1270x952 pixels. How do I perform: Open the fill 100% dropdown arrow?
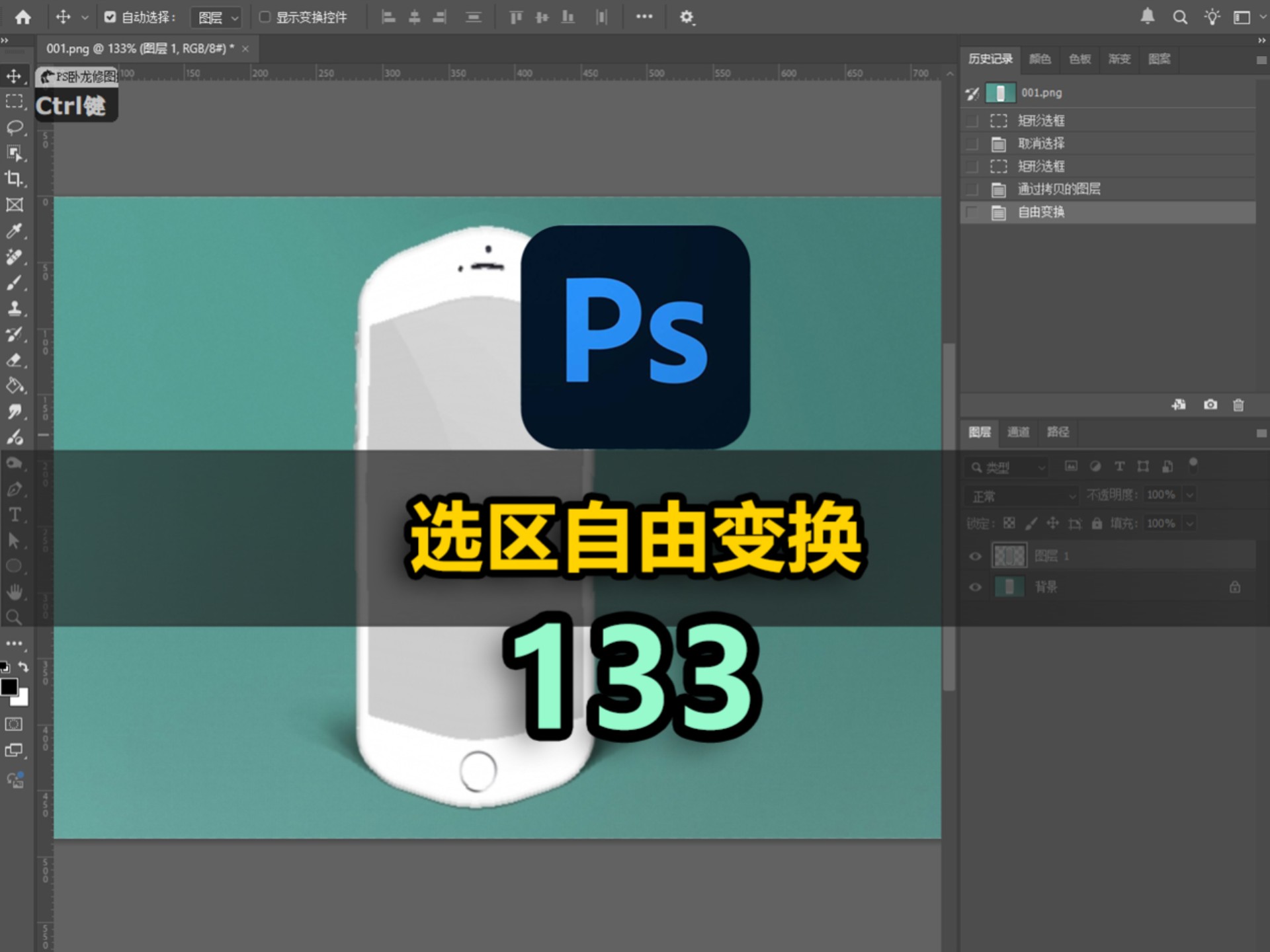coord(1189,524)
